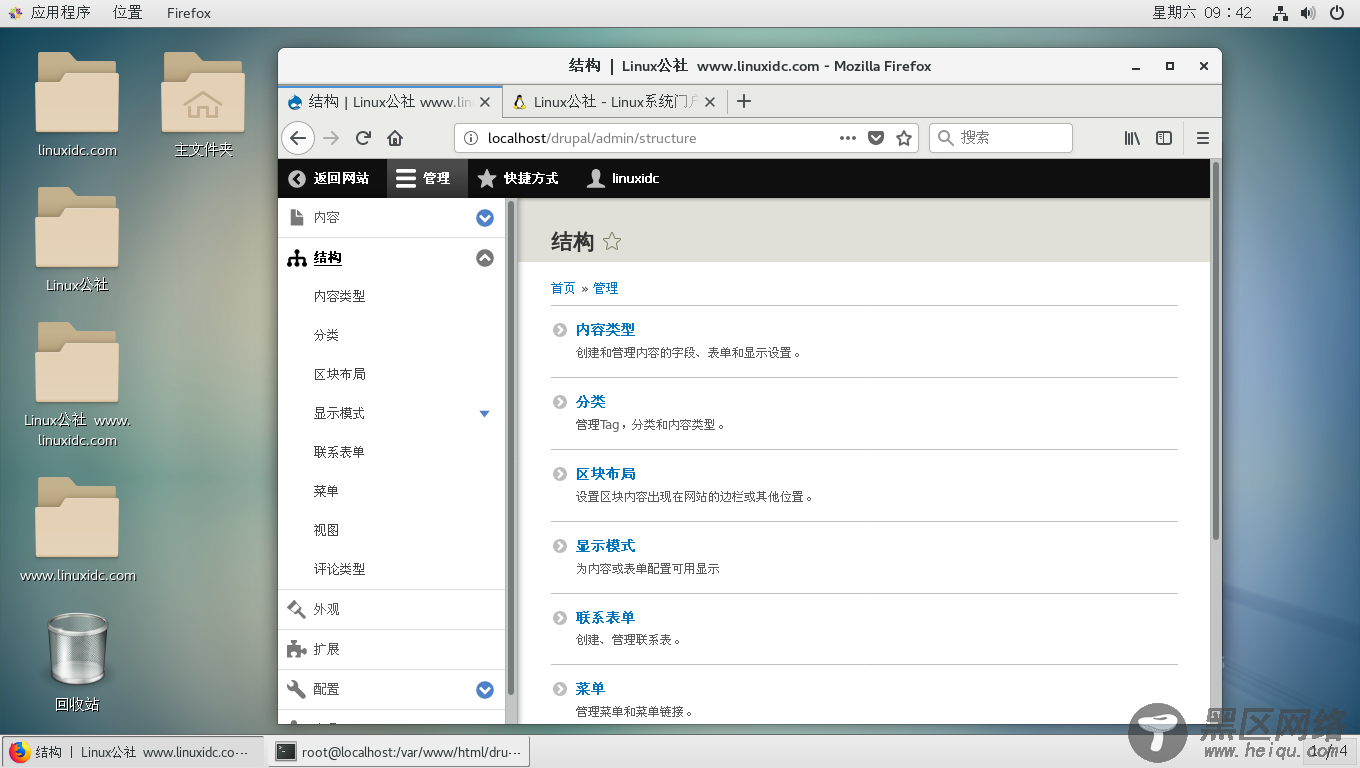
Task: Open the linuxidc.com desktop folder
Action: [77, 105]
